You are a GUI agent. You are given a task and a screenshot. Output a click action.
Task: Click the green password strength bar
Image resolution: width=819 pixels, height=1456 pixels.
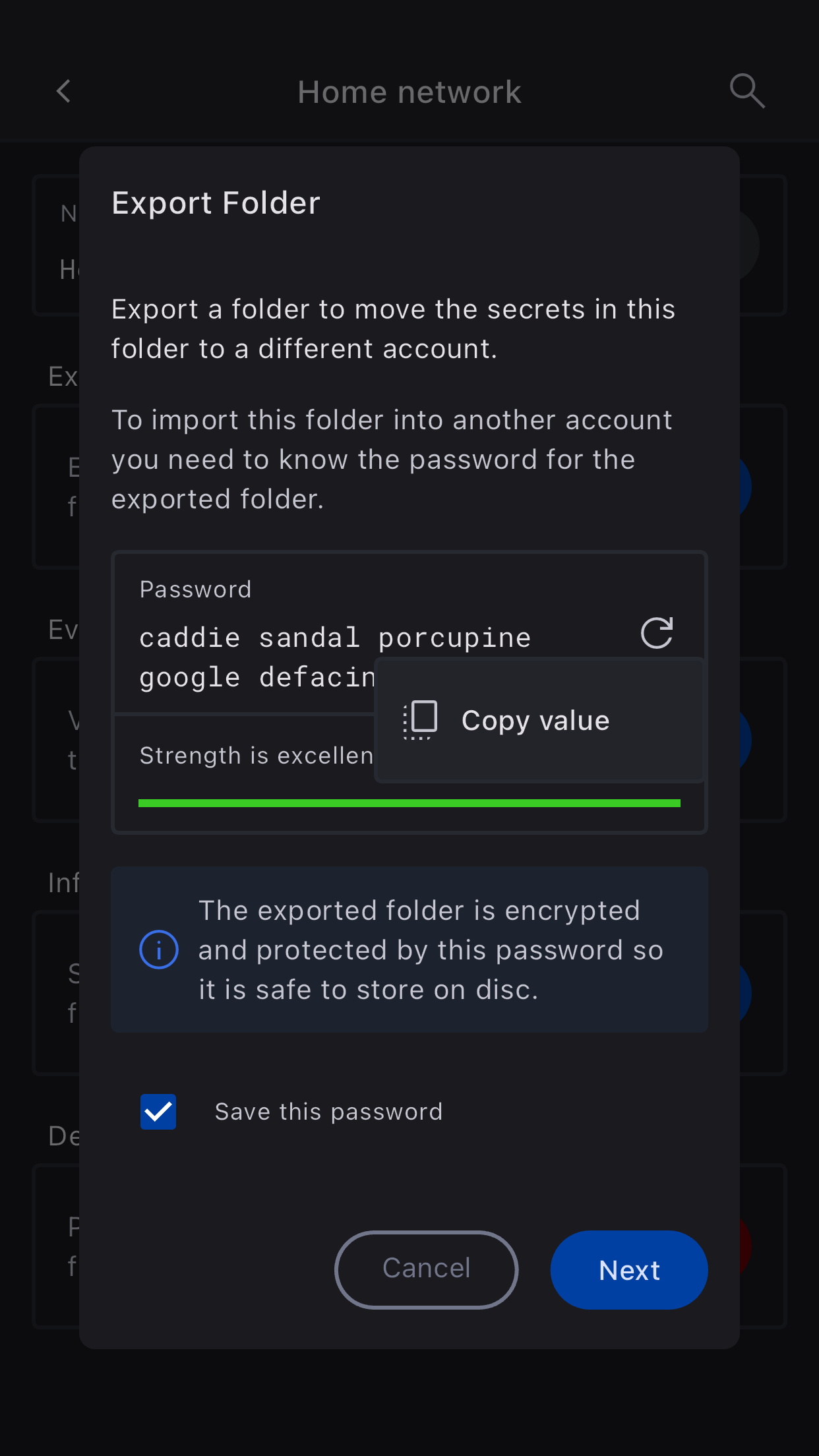(x=409, y=803)
